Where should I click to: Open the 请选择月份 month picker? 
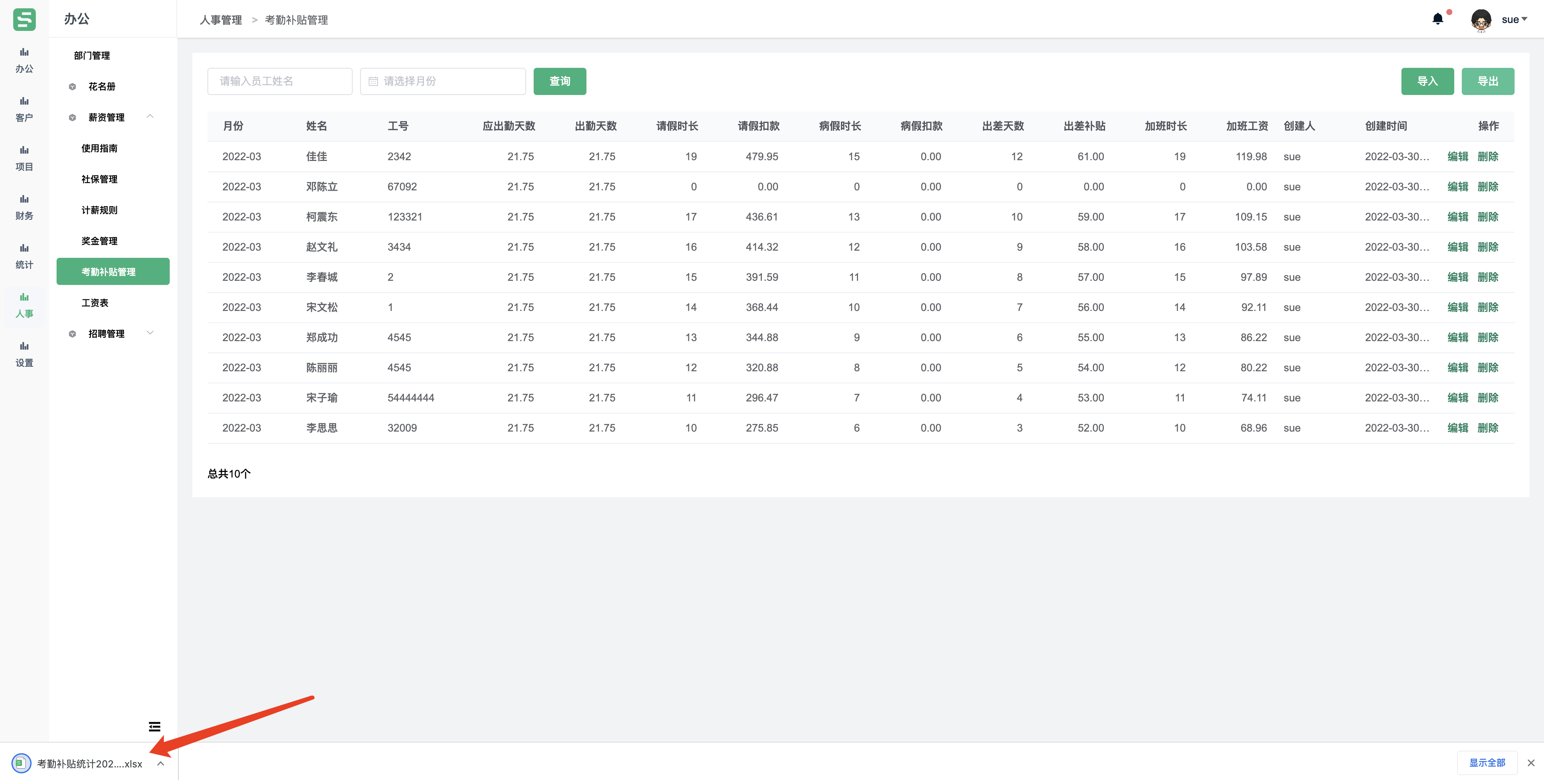pyautogui.click(x=442, y=81)
